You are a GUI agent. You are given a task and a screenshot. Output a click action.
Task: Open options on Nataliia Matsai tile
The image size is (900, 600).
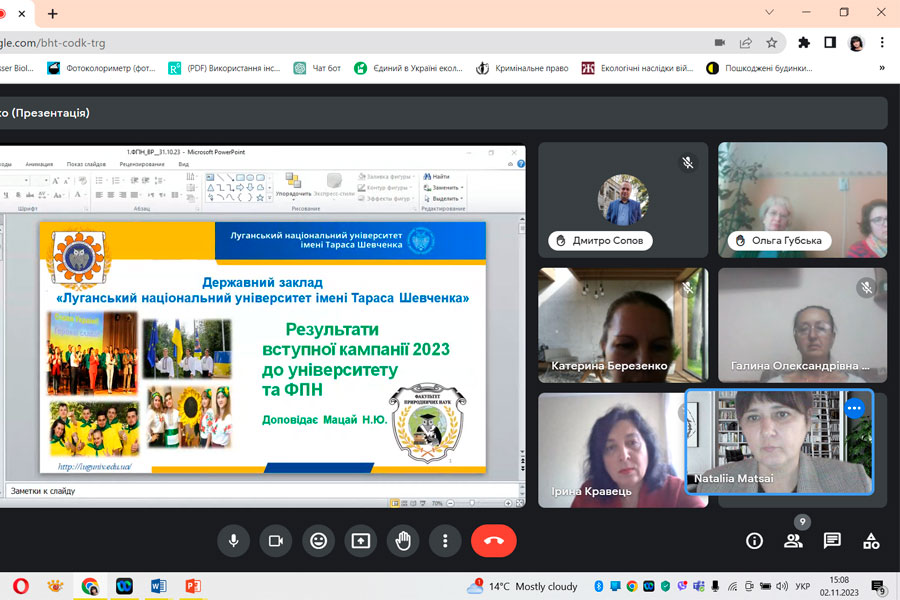[853, 408]
